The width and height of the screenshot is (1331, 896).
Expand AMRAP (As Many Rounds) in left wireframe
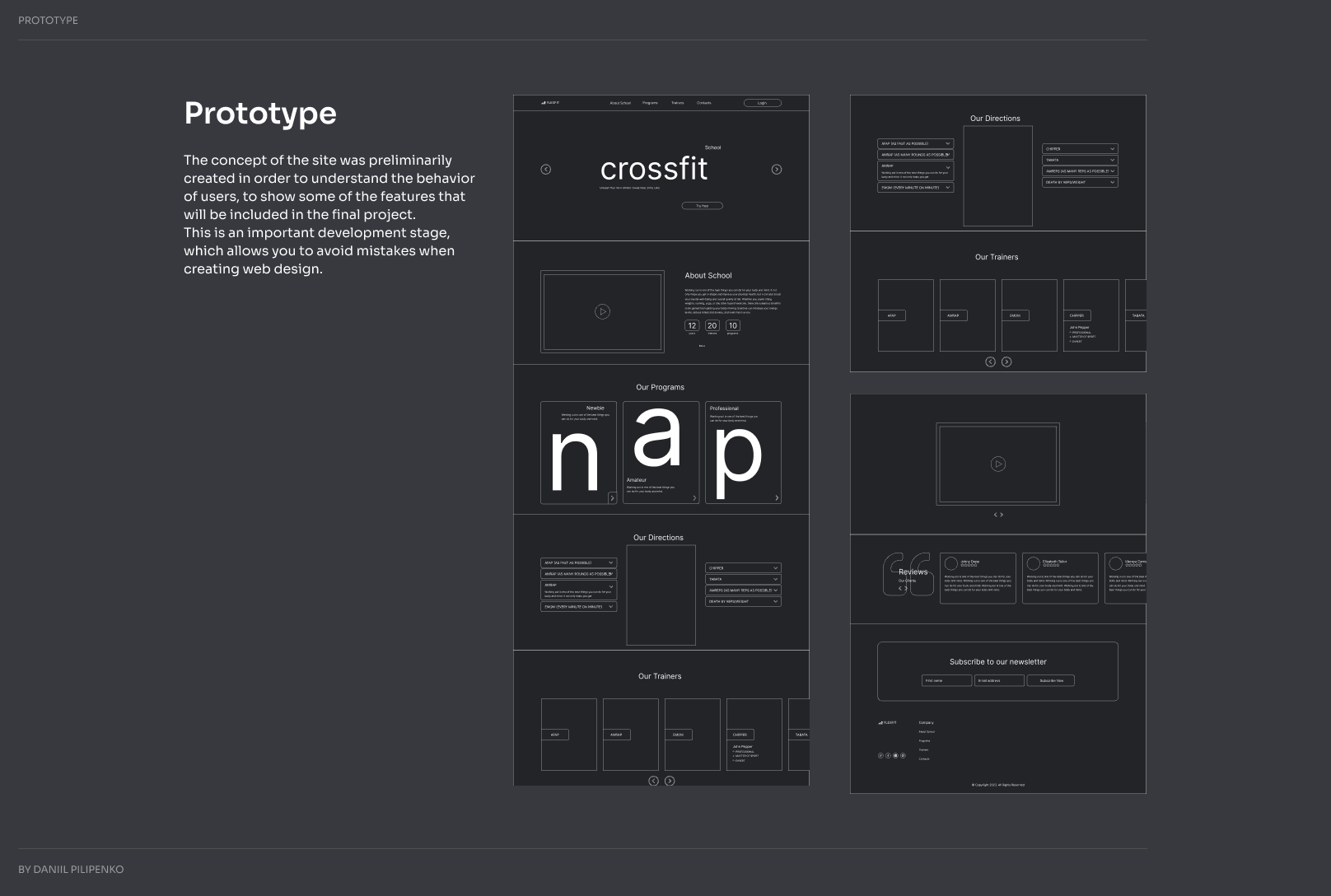coord(578,573)
